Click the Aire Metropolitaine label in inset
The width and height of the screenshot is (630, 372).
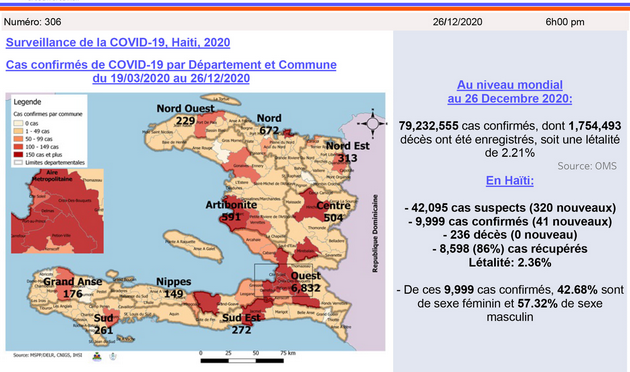(x=52, y=176)
